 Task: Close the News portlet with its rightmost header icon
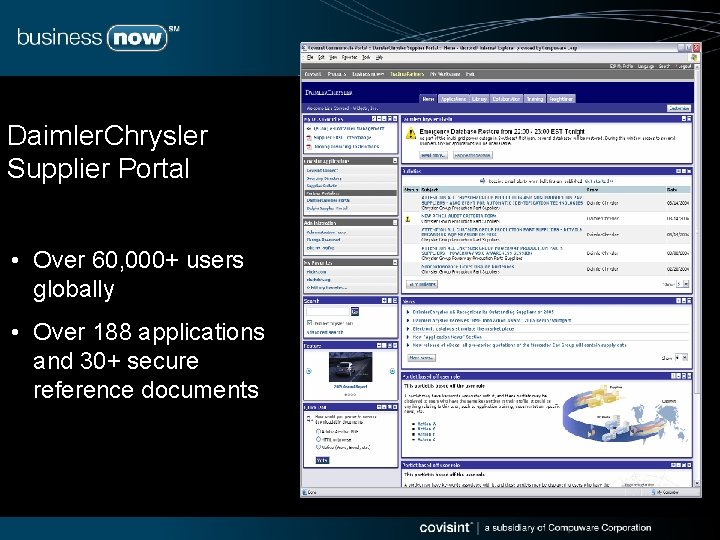689,301
